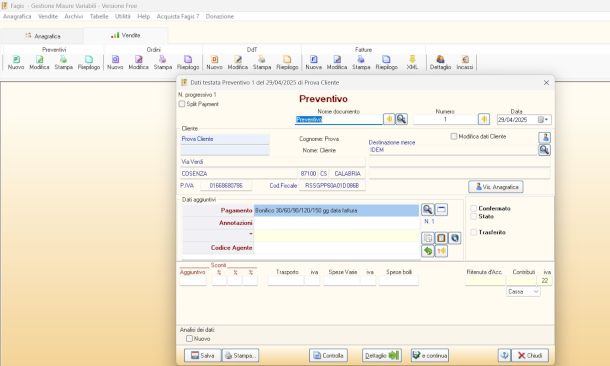Open the Vendite menu in the menu bar
This screenshot has height=366, width=610.
tap(48, 16)
